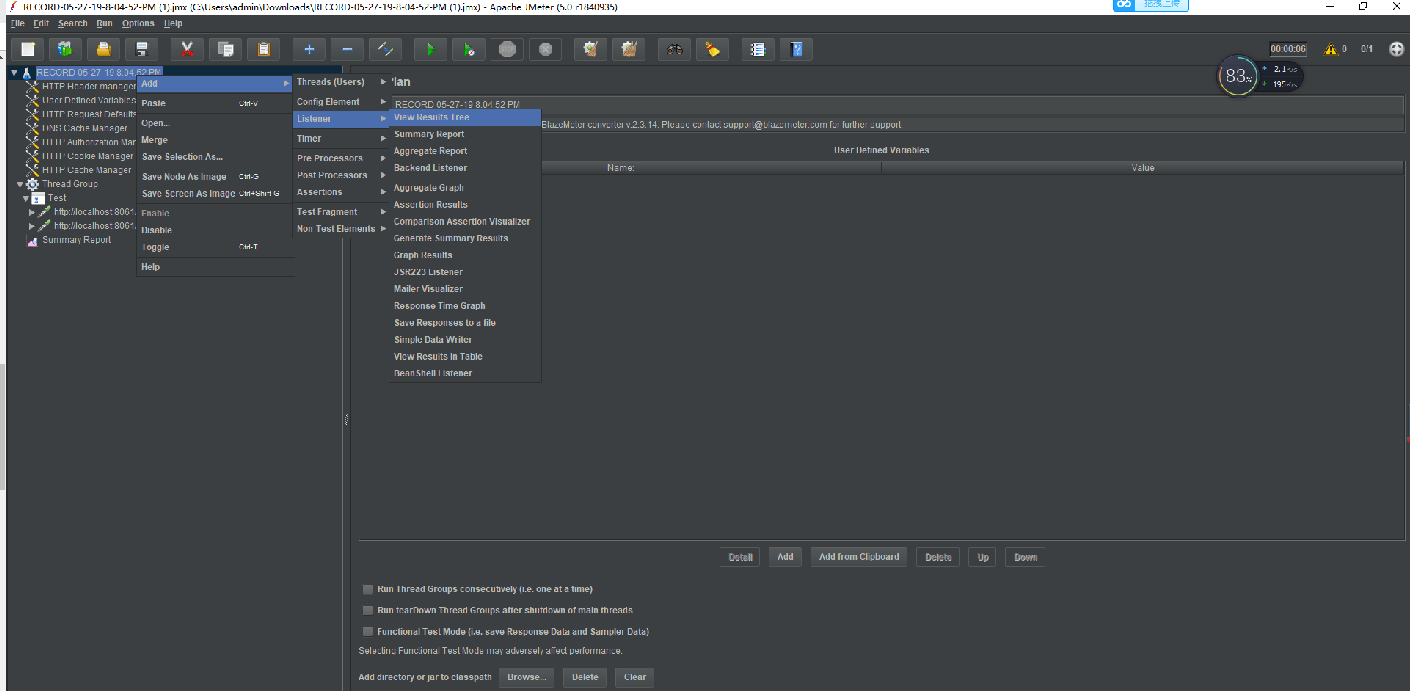The width and height of the screenshot is (1410, 691).
Task: Open Search with binoculars icon
Action: [x=675, y=49]
